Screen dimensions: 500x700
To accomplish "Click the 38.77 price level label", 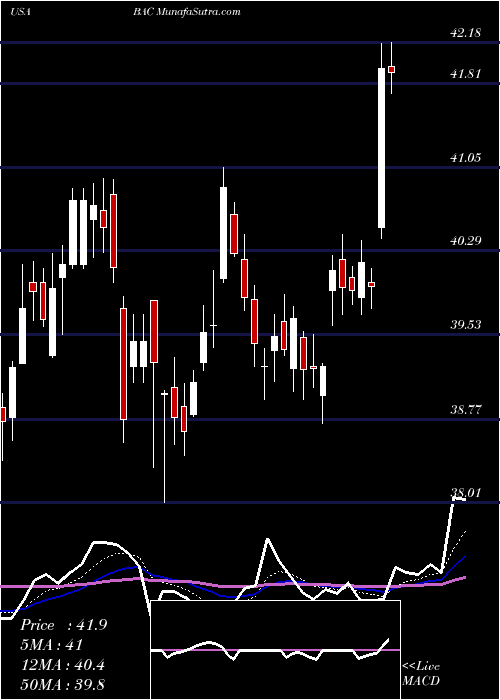I will click(466, 409).
